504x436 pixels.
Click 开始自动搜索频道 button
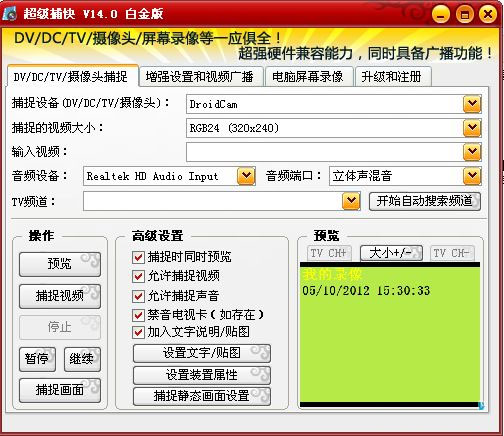[x=425, y=201]
